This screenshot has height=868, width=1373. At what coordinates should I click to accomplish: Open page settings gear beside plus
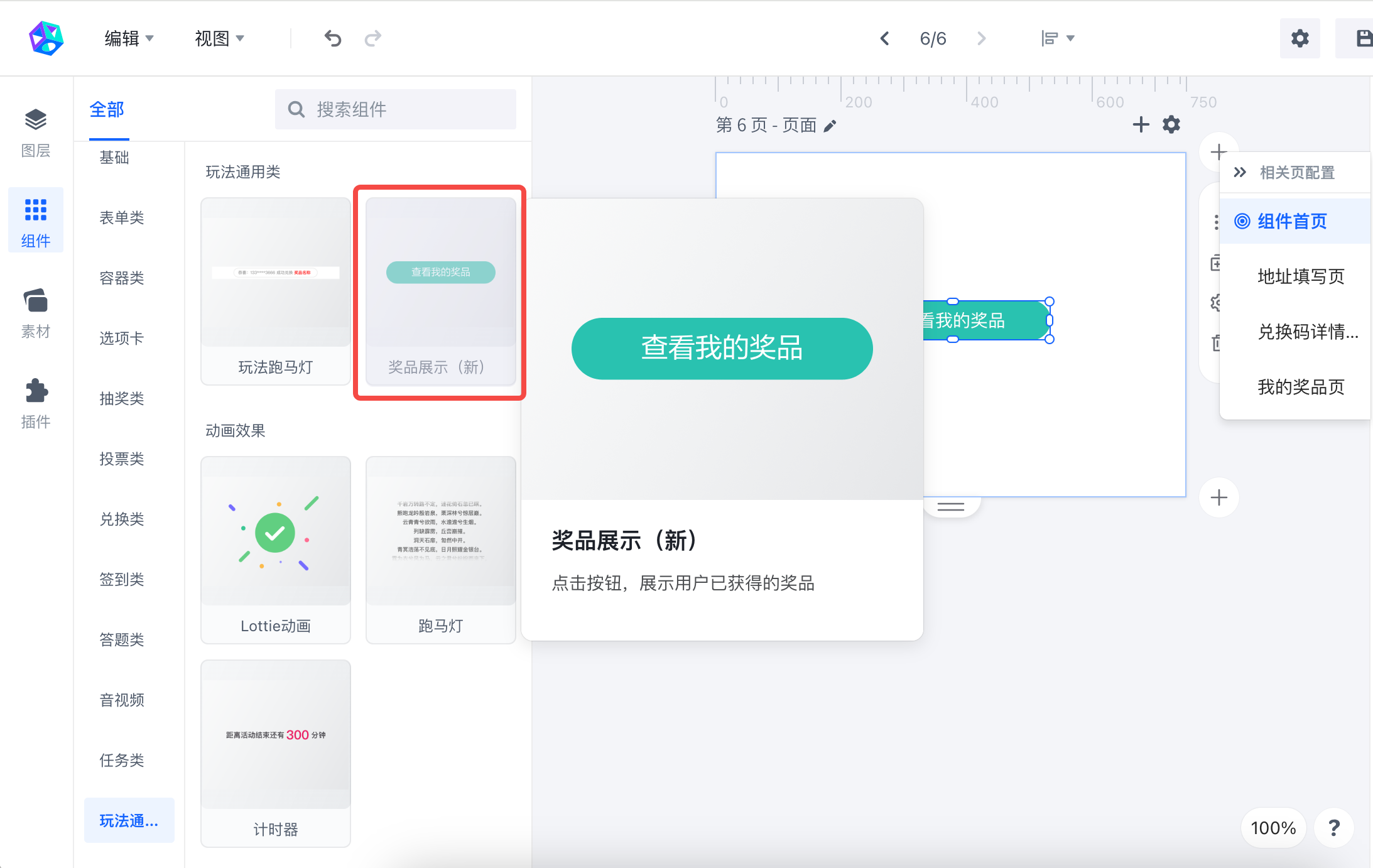point(1171,124)
